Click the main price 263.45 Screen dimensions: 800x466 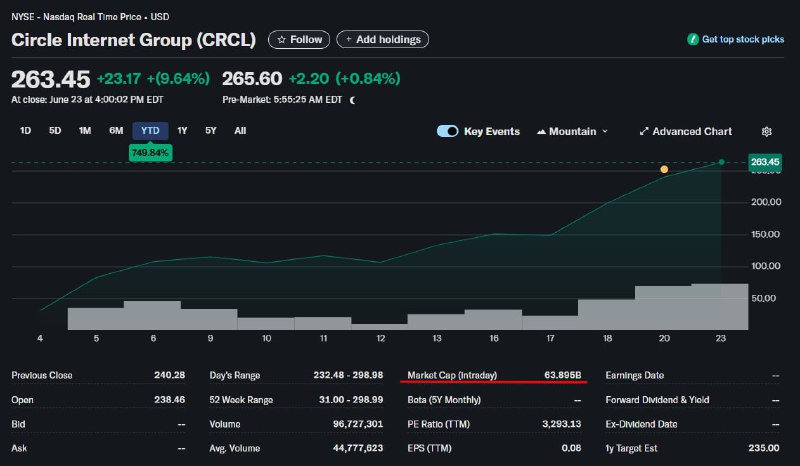click(x=51, y=79)
